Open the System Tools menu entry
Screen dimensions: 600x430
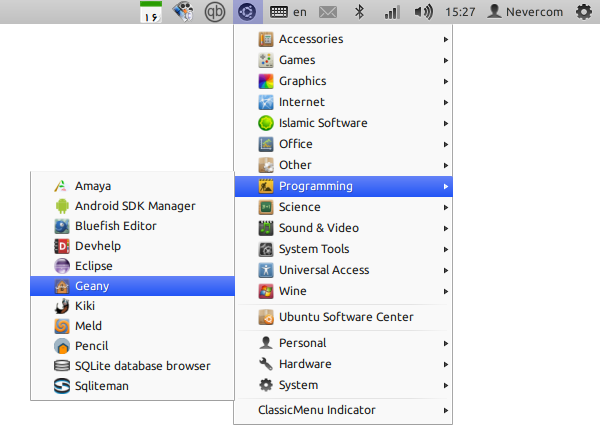coord(343,249)
